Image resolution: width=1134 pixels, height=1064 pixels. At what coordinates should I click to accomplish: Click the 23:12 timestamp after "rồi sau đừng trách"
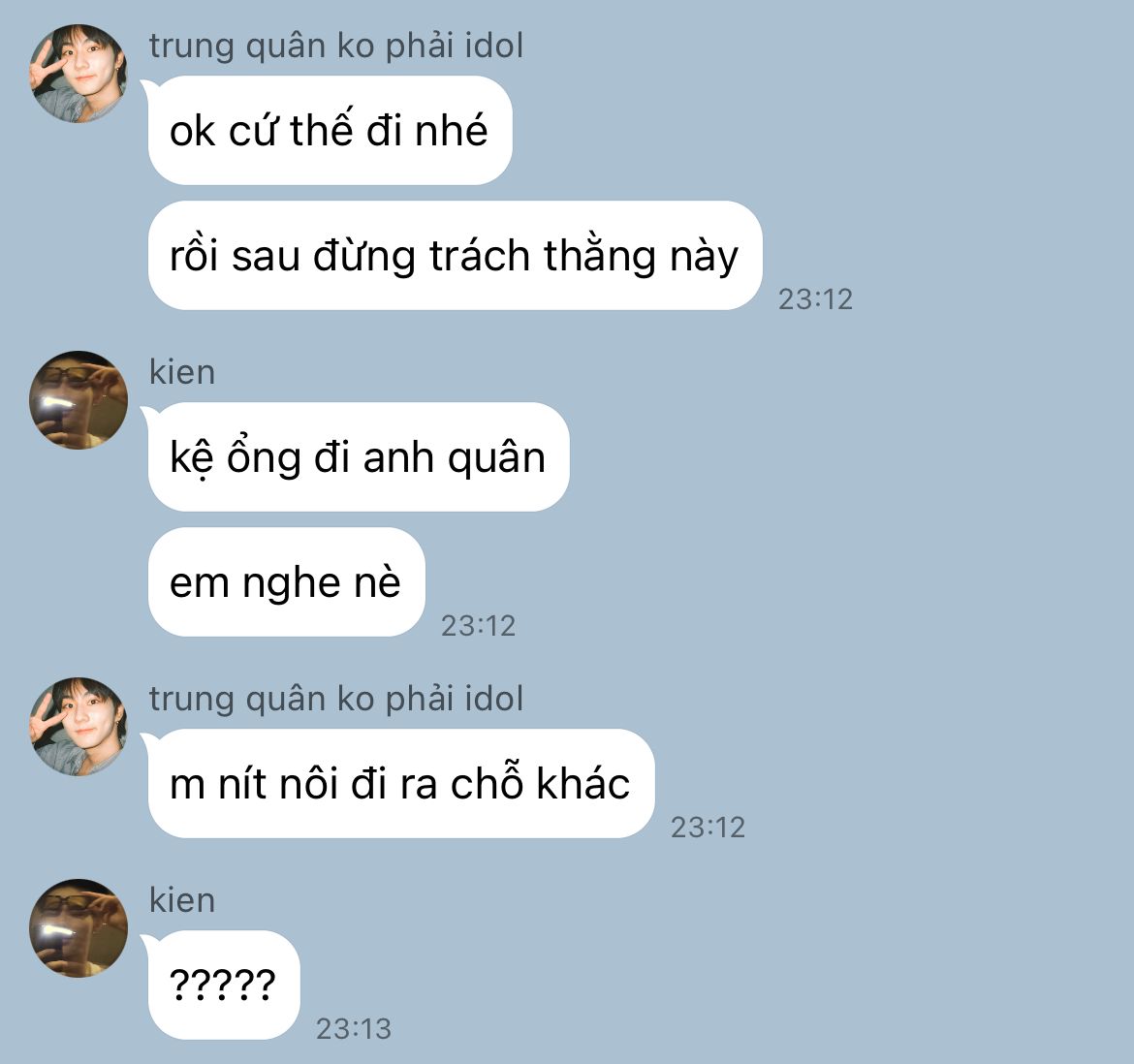pyautogui.click(x=815, y=299)
